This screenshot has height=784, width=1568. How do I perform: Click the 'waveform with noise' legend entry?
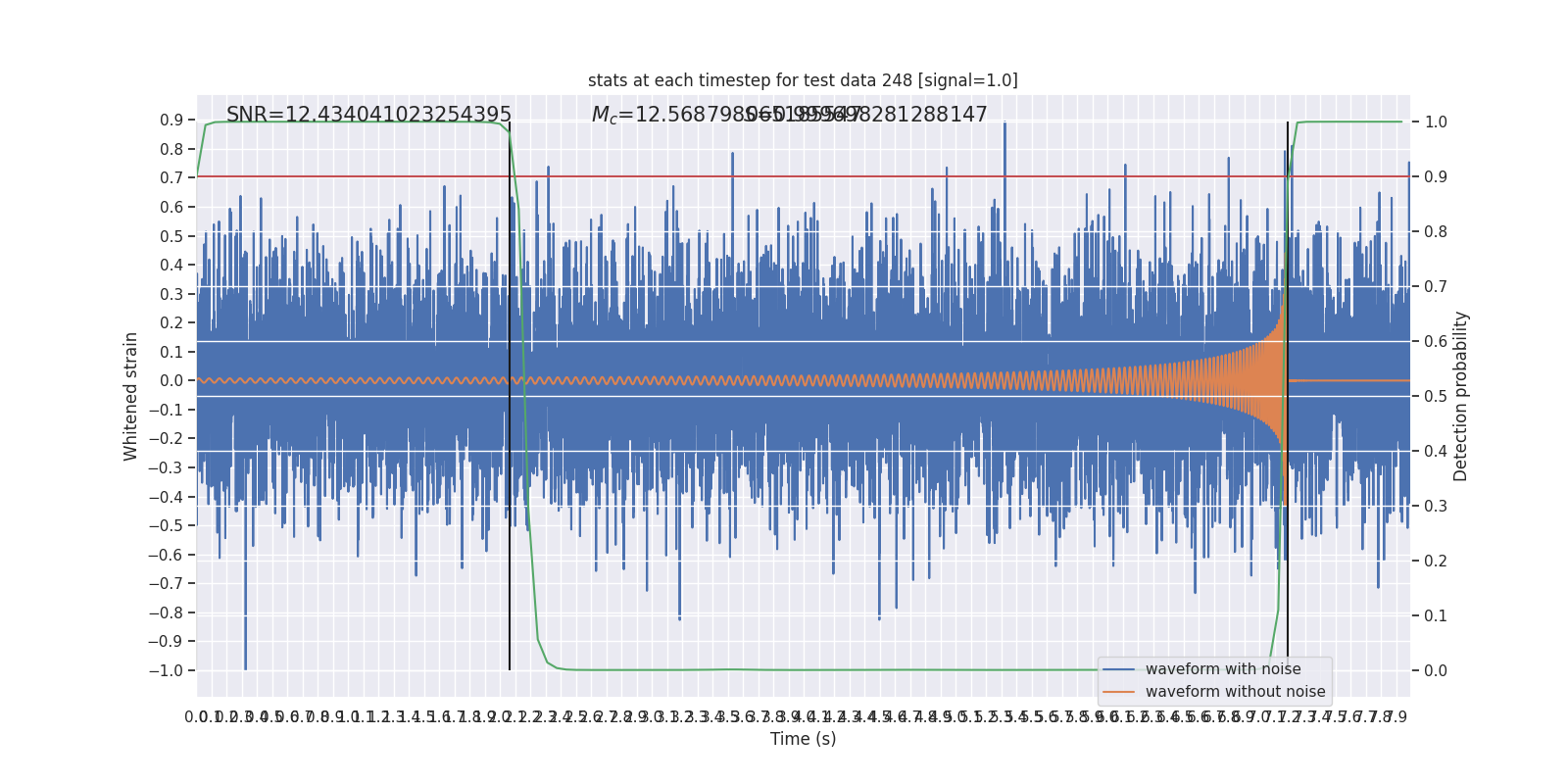1223,669
